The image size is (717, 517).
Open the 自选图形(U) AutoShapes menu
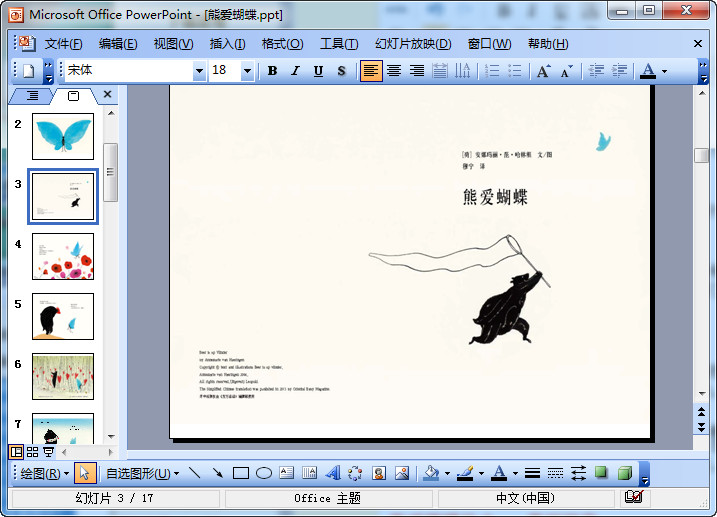pos(142,474)
